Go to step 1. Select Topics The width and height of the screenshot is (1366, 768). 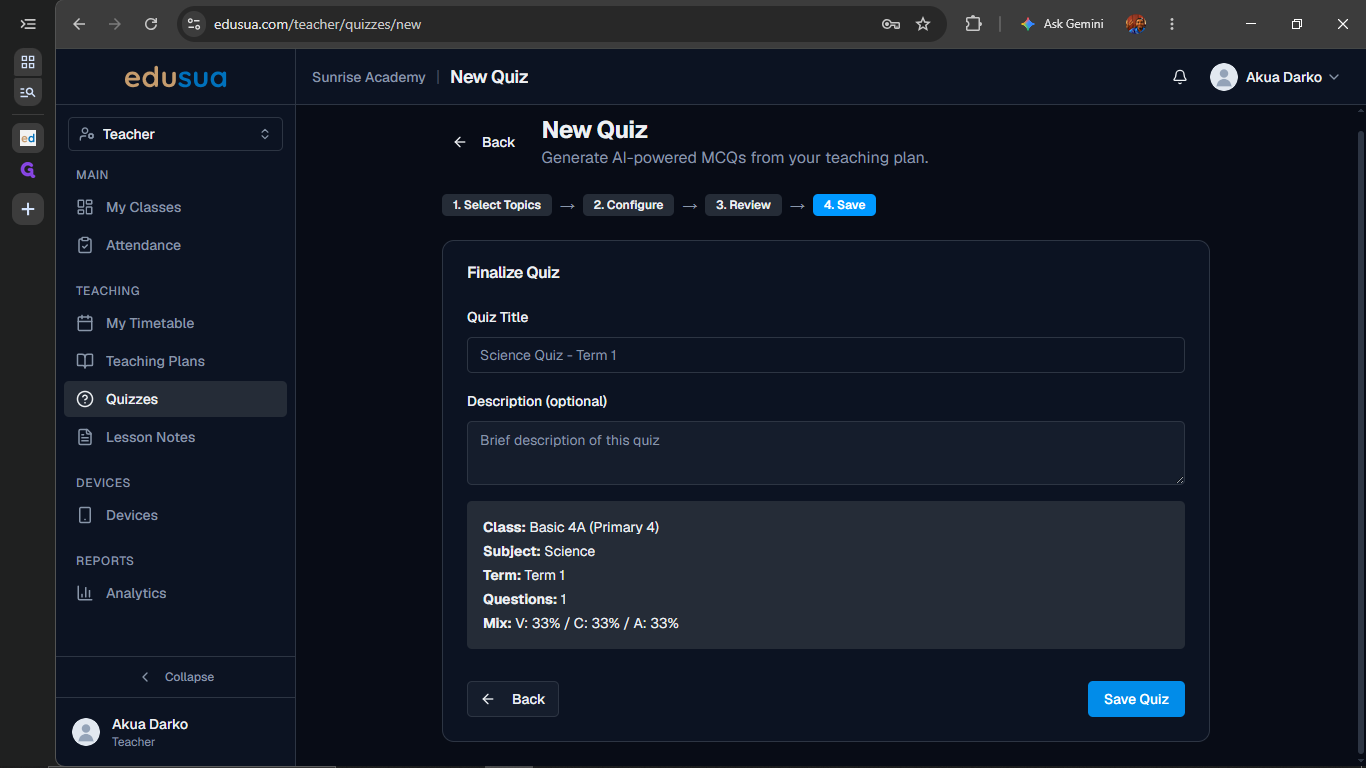click(496, 205)
